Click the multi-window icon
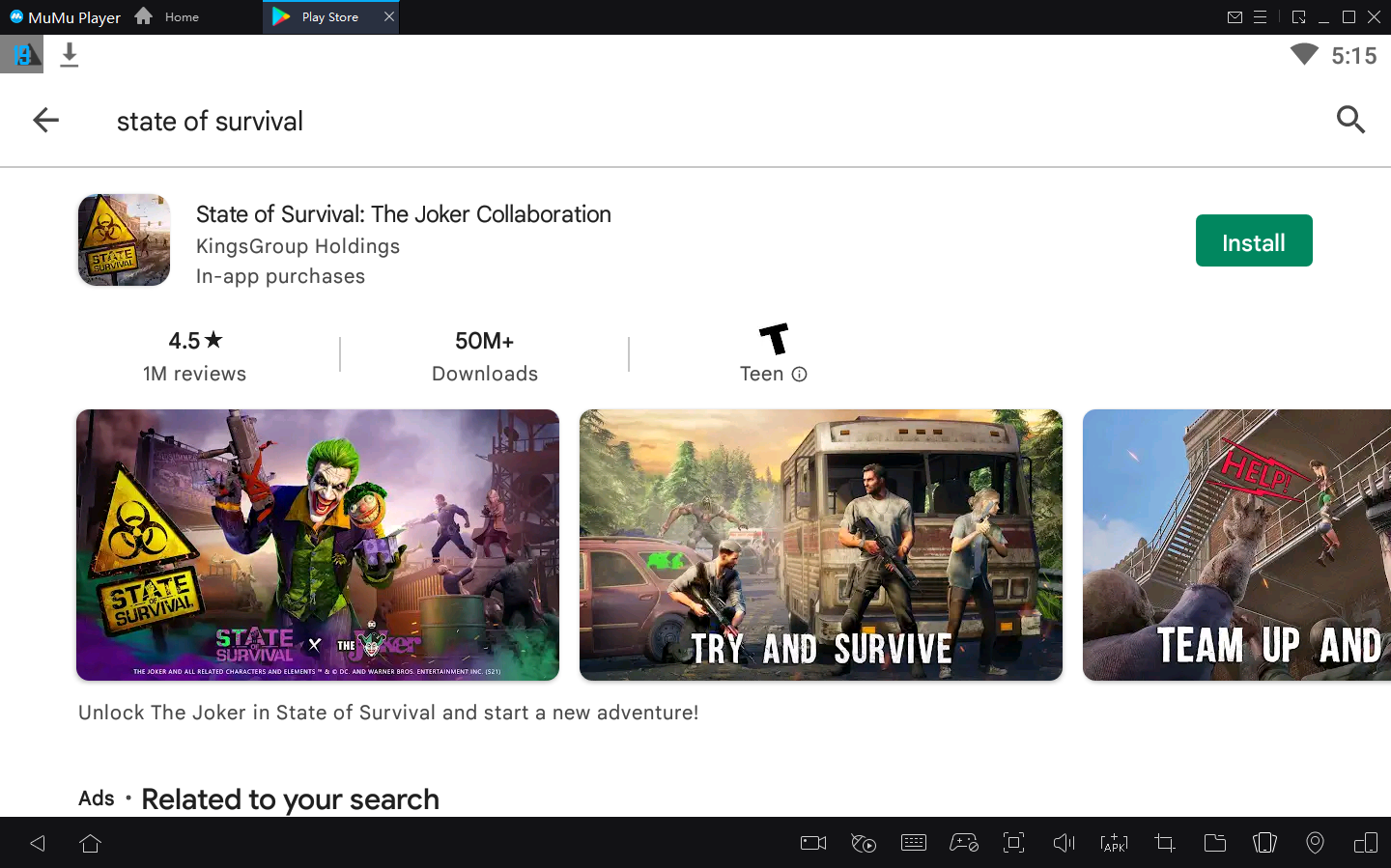The width and height of the screenshot is (1391, 868). pos(1365,843)
